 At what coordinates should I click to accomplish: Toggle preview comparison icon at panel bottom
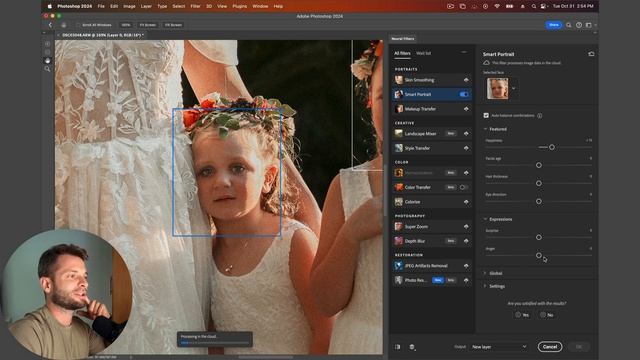coord(398,347)
